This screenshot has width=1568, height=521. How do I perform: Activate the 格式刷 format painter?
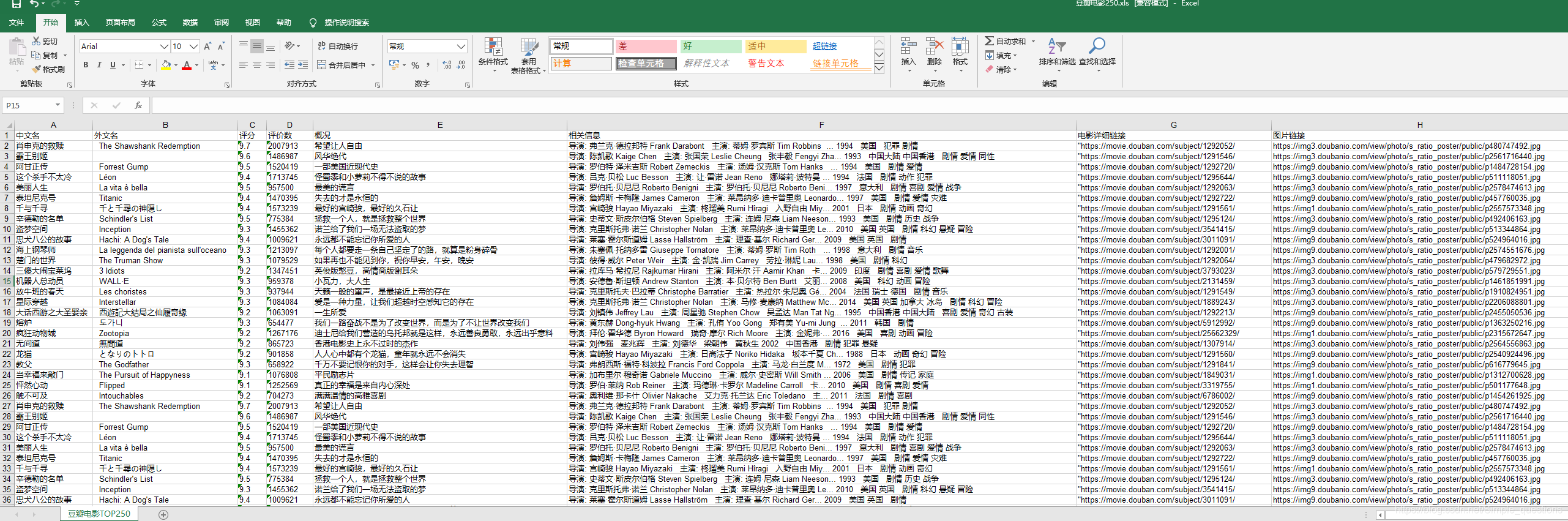point(48,69)
